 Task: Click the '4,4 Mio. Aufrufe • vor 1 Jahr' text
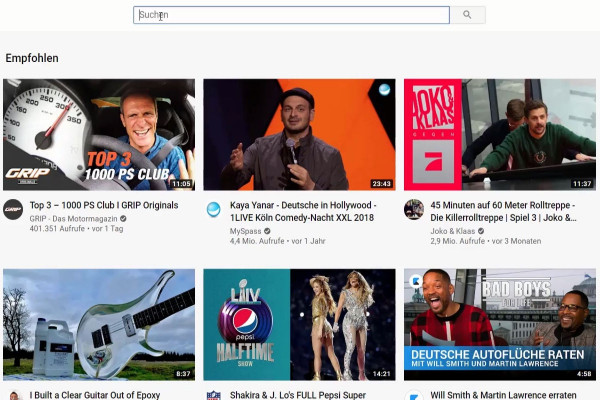click(x=278, y=241)
